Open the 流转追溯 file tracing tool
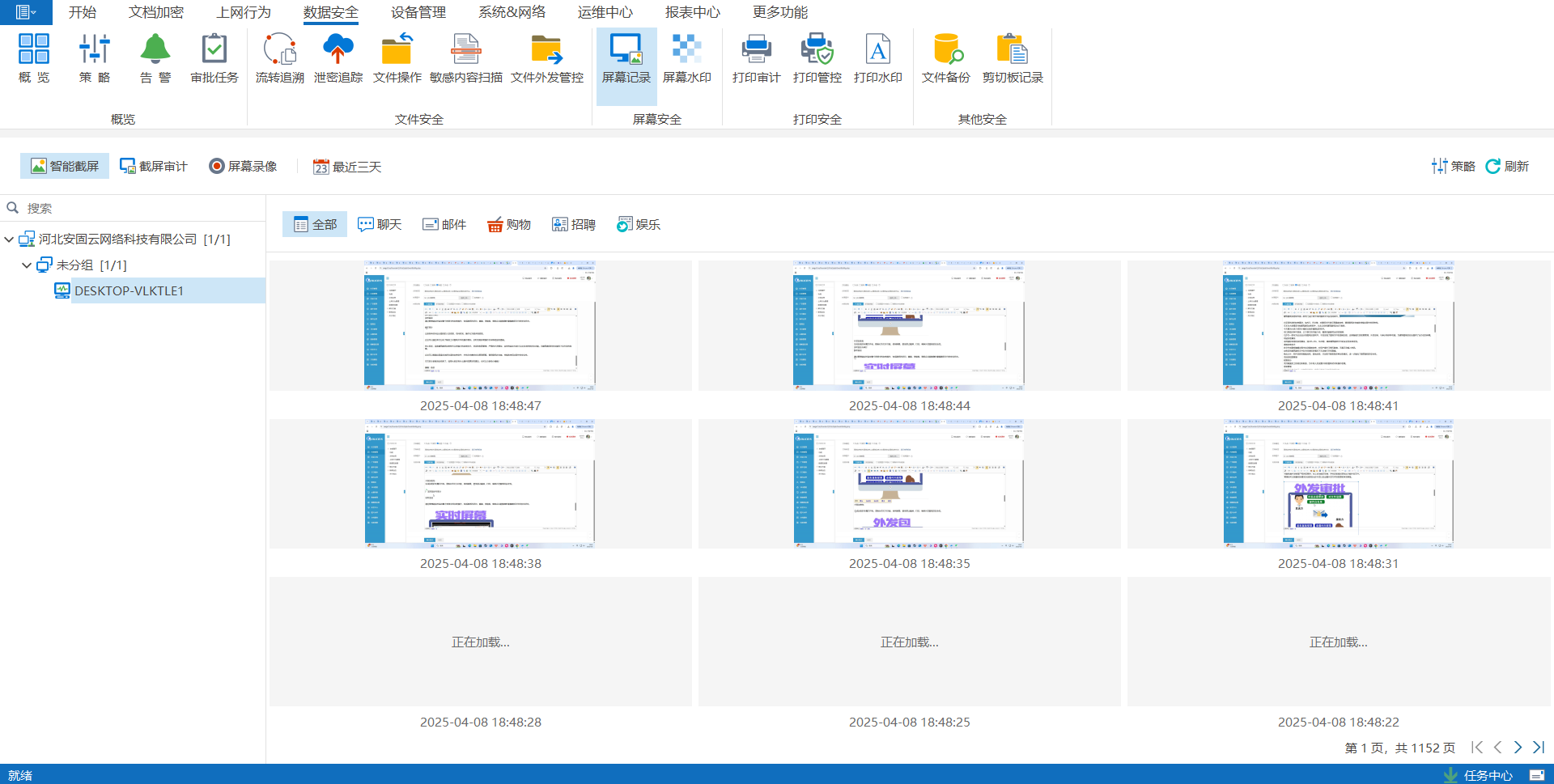The width and height of the screenshot is (1554, 784). tap(279, 58)
